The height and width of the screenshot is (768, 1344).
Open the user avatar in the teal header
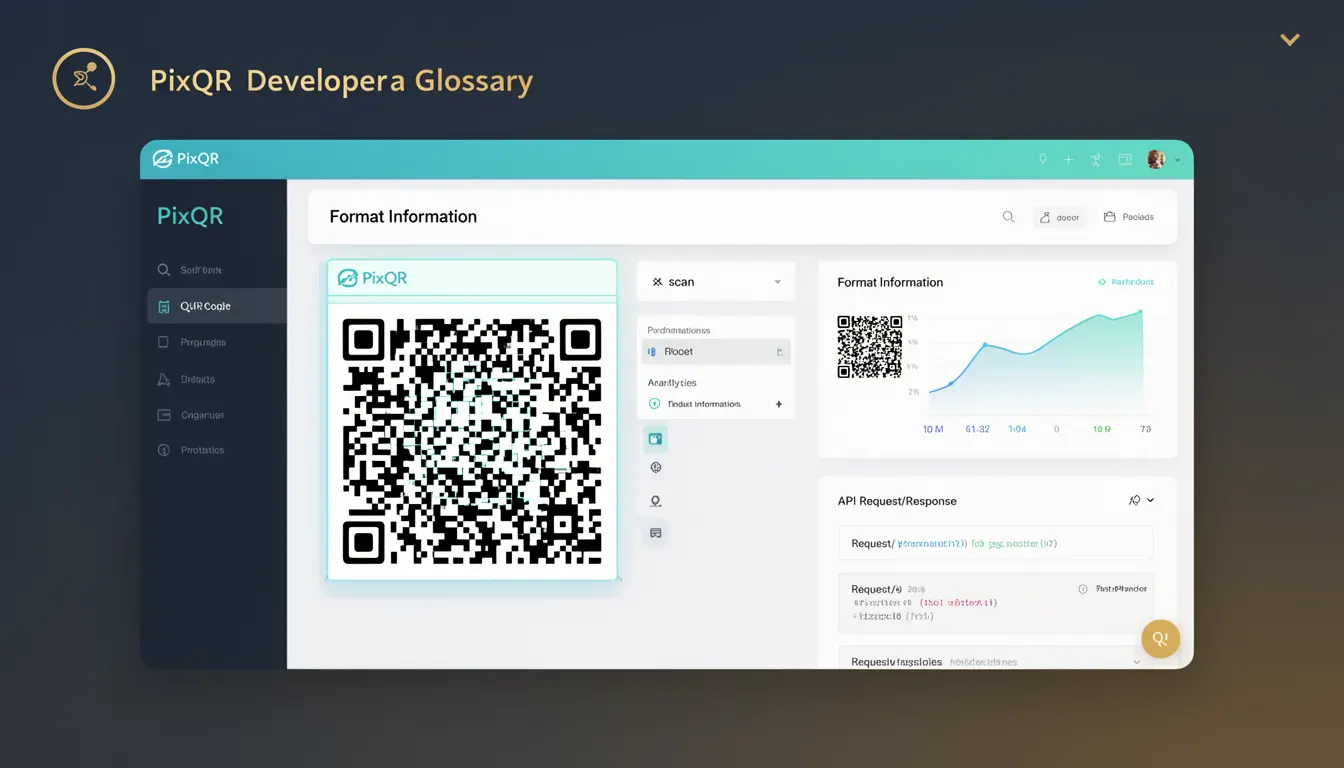[1156, 159]
